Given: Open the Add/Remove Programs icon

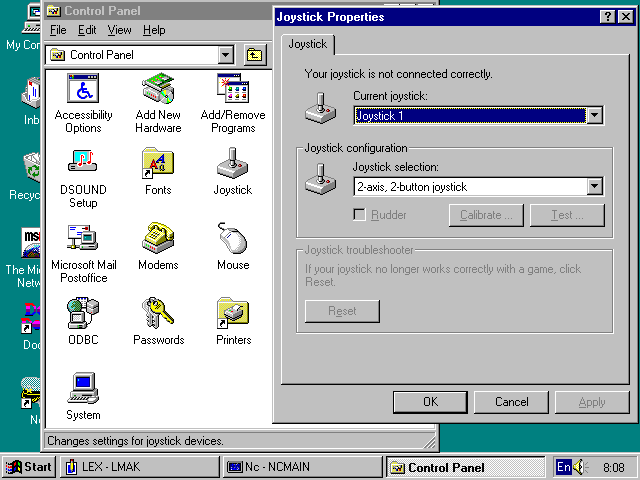Looking at the screenshot, I should [233, 90].
